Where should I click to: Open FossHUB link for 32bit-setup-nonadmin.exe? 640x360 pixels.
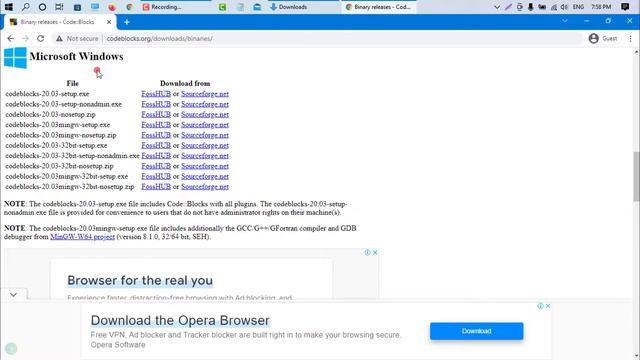tap(156, 156)
